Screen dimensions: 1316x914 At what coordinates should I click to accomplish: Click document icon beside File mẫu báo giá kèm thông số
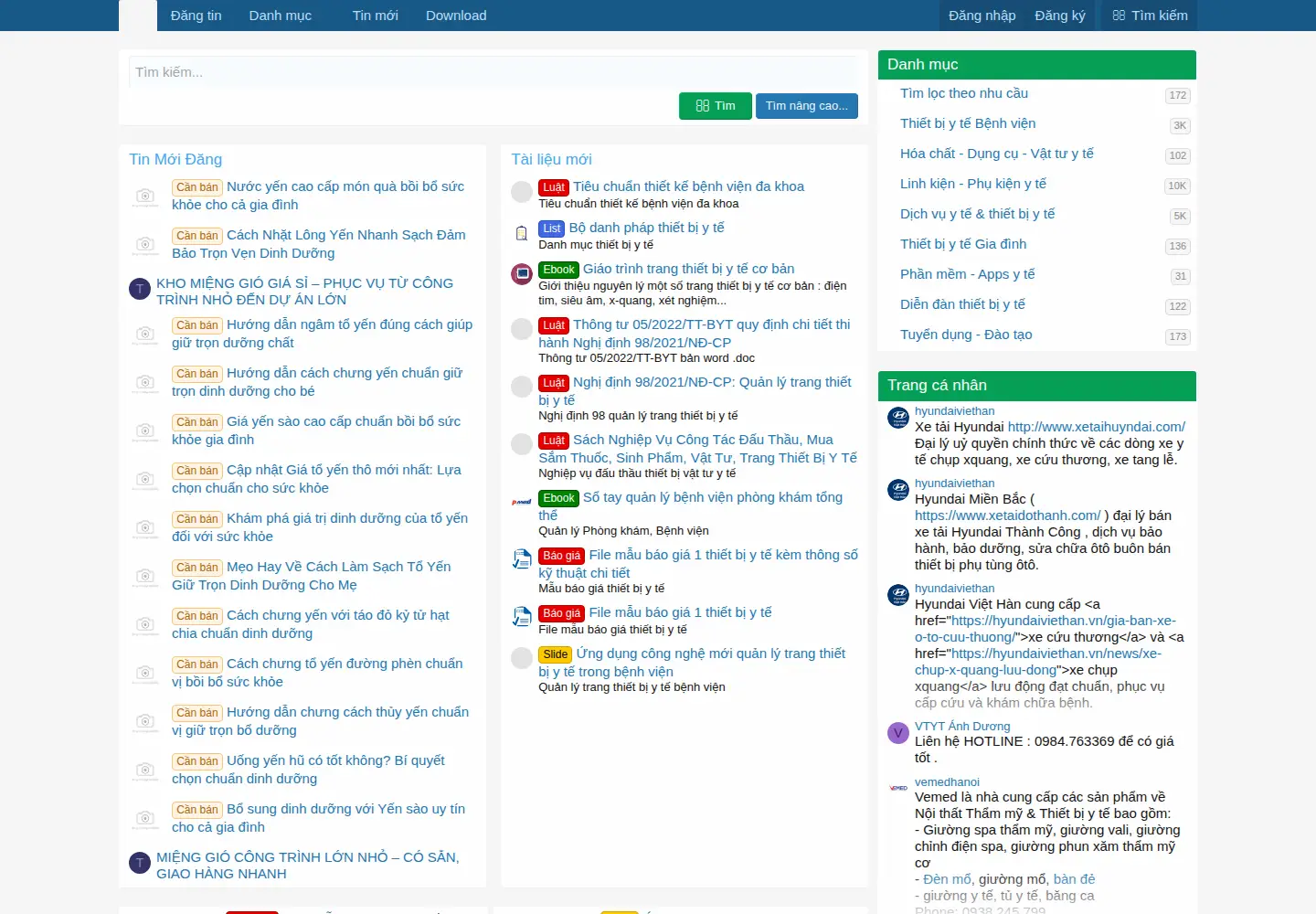(x=522, y=559)
